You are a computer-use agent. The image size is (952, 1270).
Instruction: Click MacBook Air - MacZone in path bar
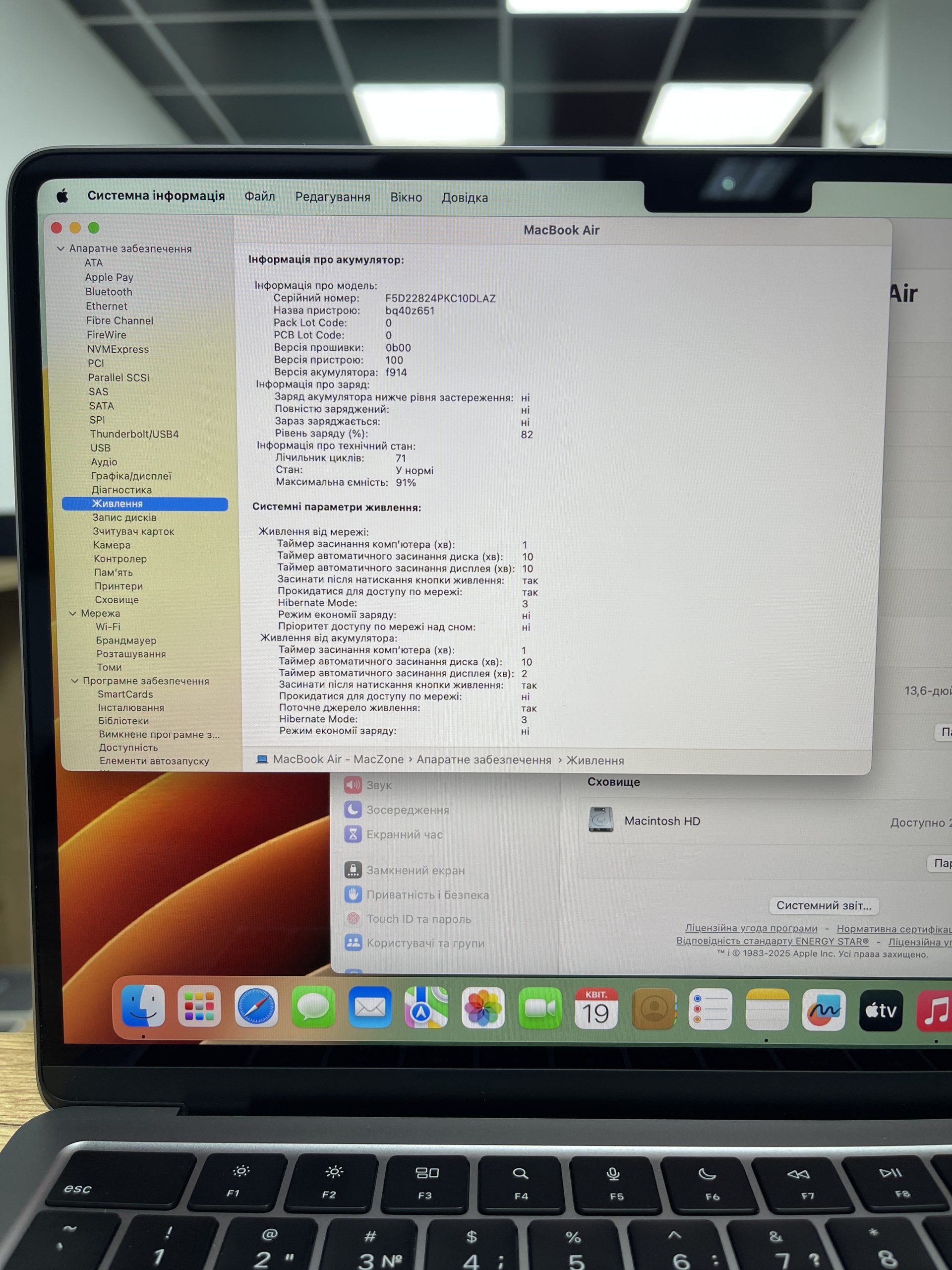click(339, 759)
